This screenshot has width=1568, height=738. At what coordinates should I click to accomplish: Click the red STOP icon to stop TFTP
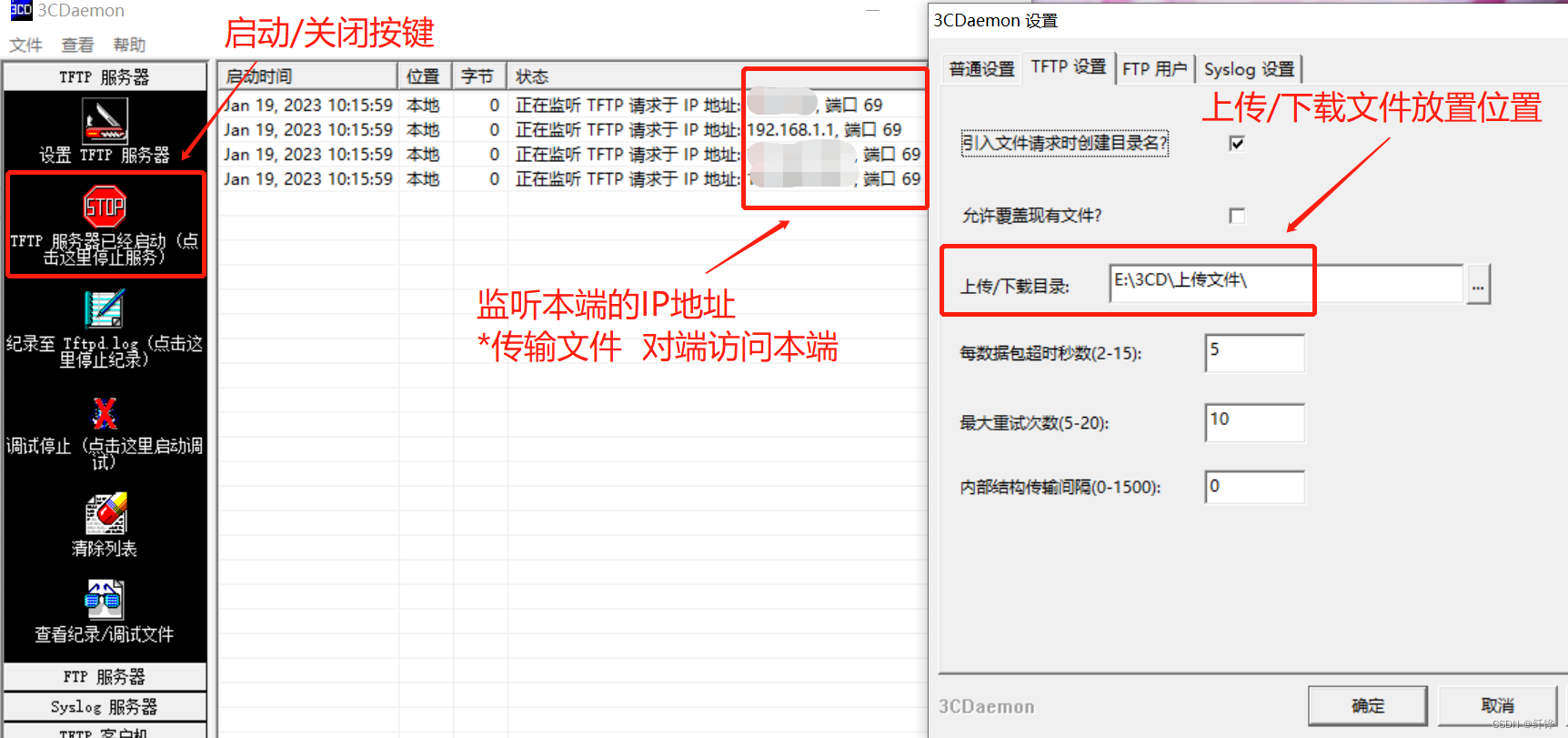(x=105, y=207)
